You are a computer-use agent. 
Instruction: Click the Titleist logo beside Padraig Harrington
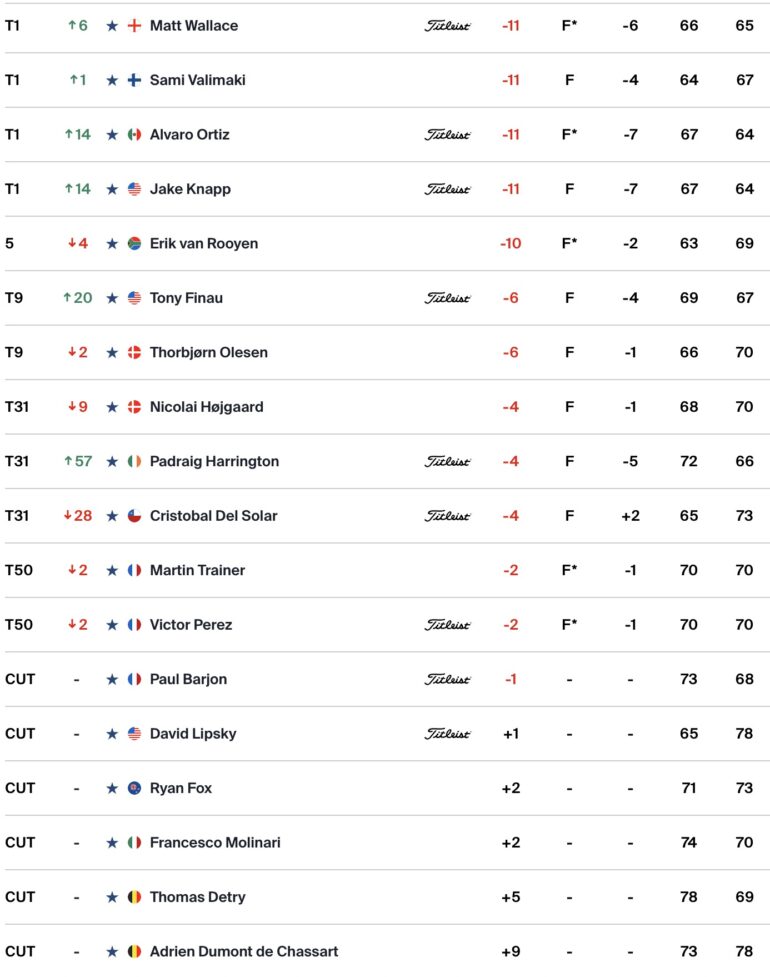click(x=447, y=461)
